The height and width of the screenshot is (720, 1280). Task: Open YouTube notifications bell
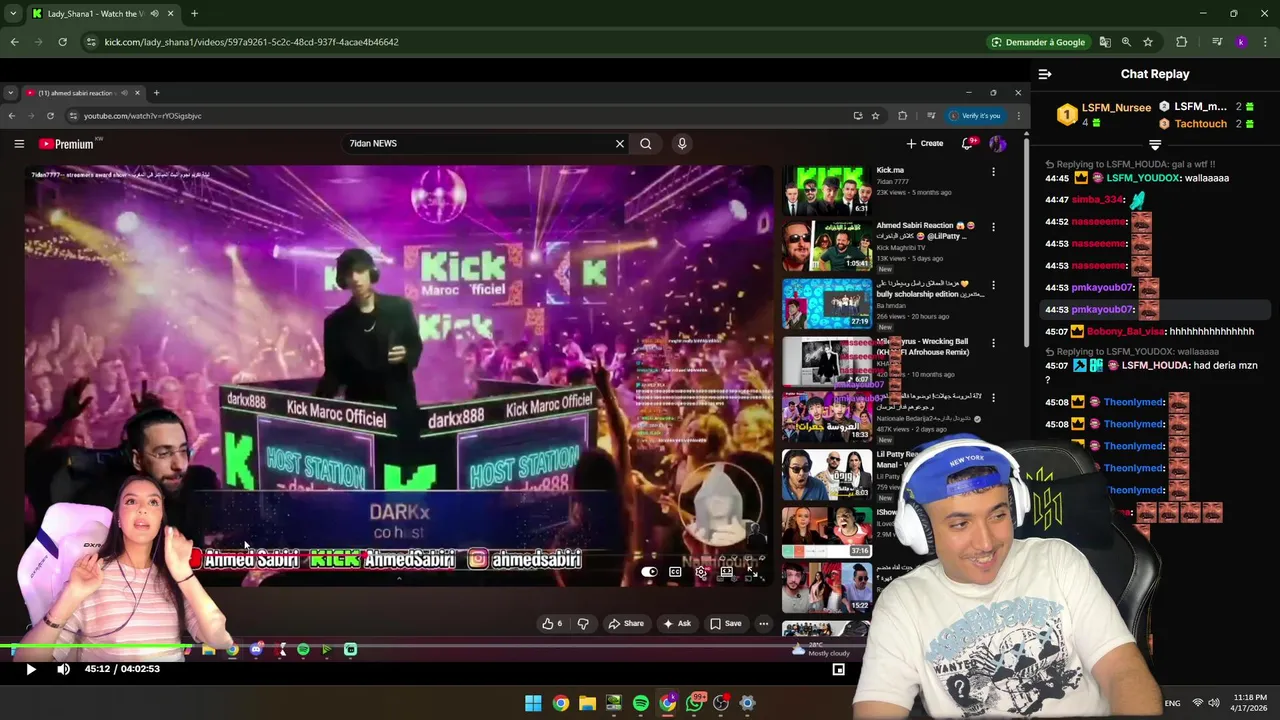coord(967,144)
